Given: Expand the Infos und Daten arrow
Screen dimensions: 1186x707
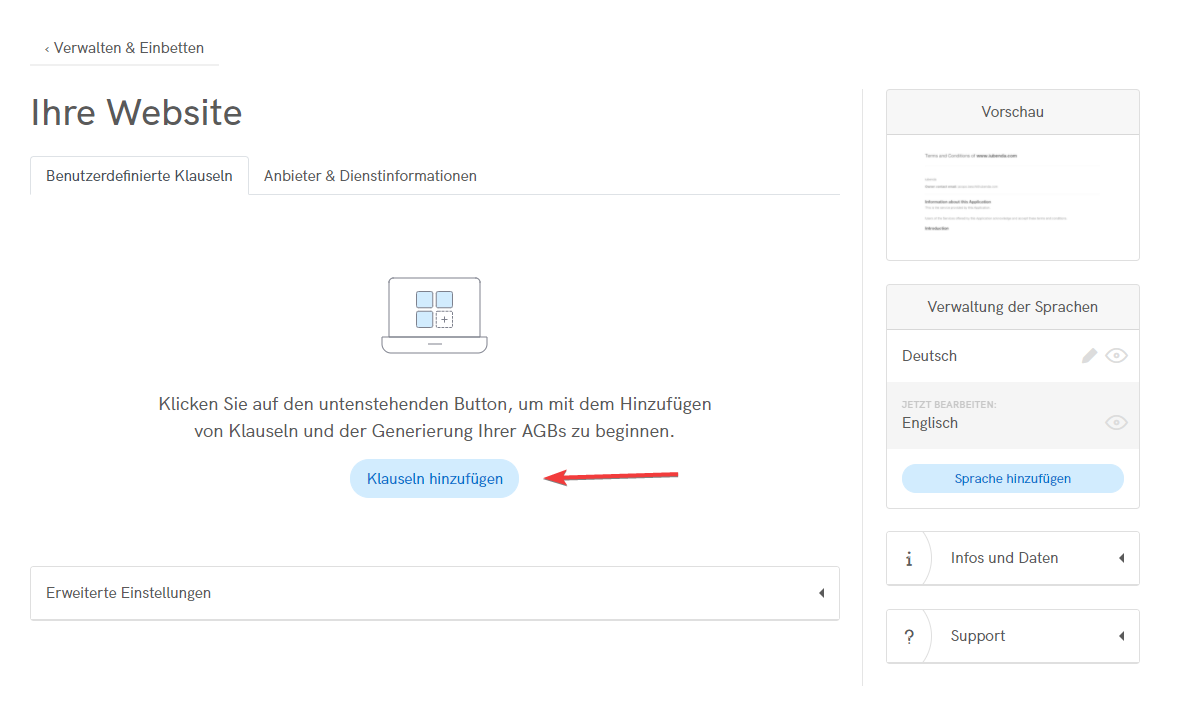Looking at the screenshot, I should coord(1121,558).
